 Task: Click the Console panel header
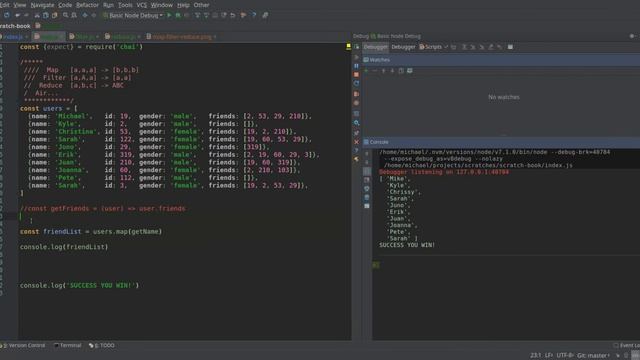[x=501, y=142]
